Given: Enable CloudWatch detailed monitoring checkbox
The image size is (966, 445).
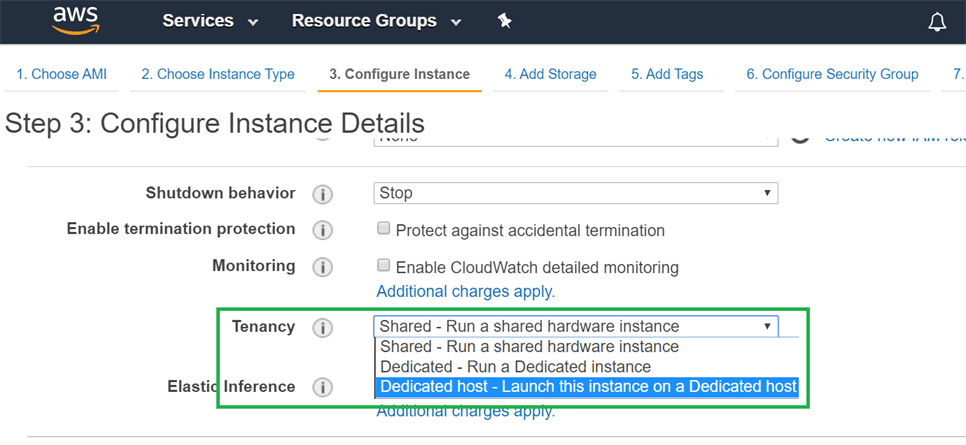Looking at the screenshot, I should pos(383,266).
